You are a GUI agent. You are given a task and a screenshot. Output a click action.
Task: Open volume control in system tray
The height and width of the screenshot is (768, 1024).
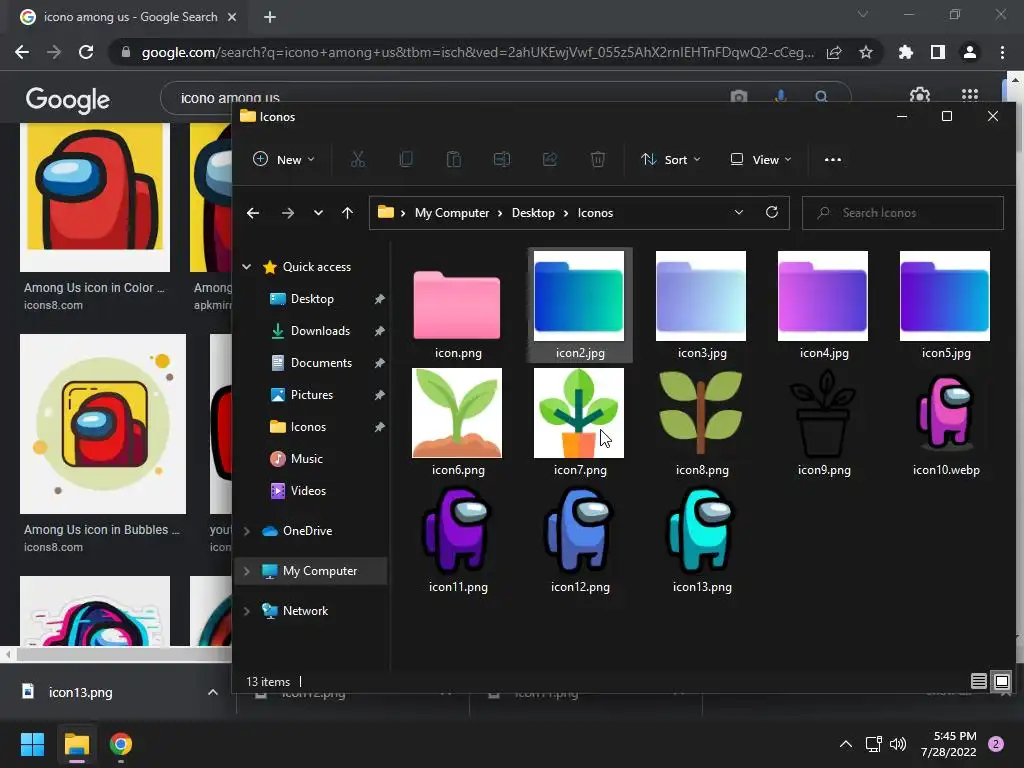point(898,744)
